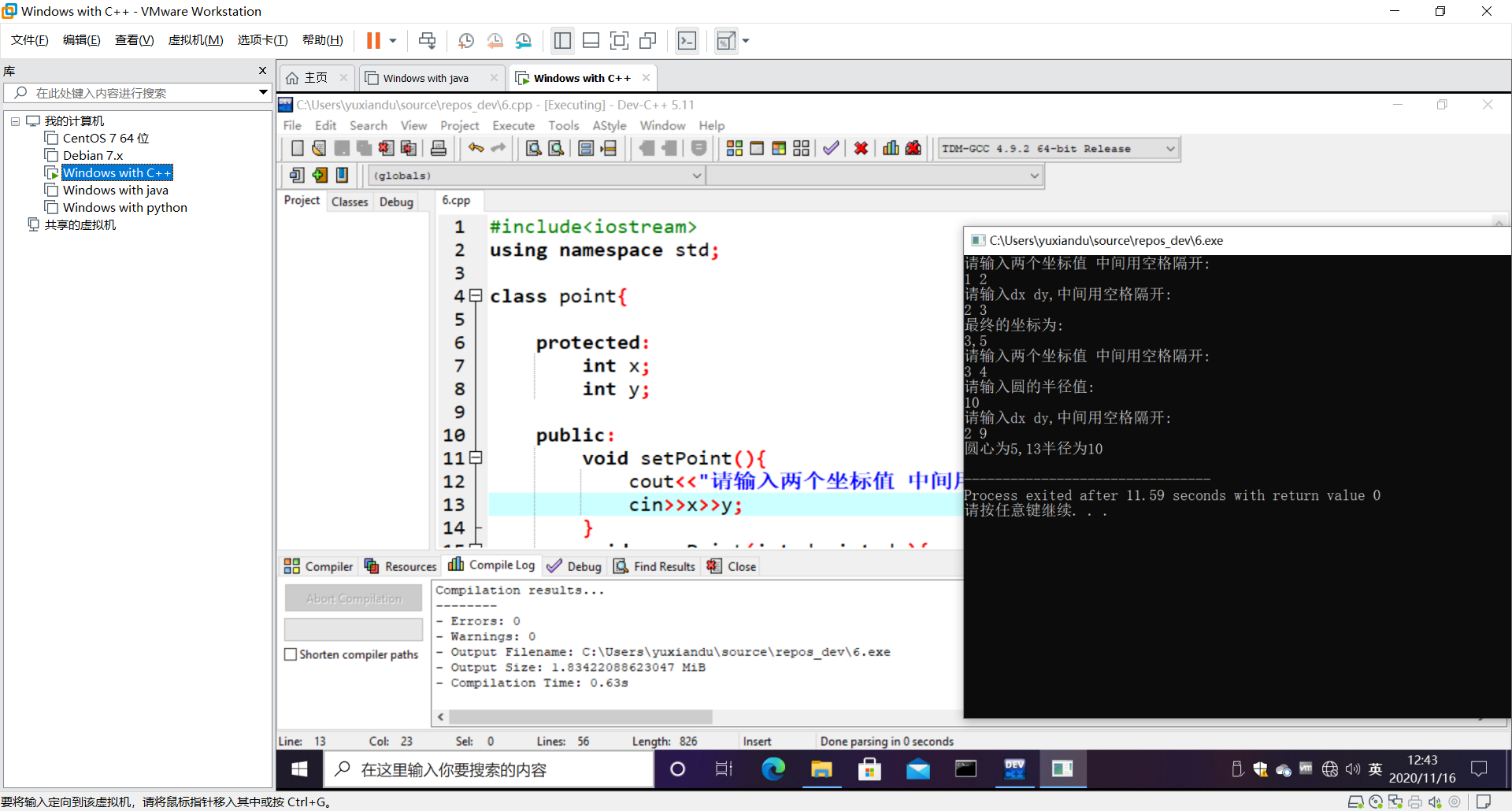The width and height of the screenshot is (1512, 811).
Task: Switch to the Classes tab in left panel
Action: click(x=350, y=202)
